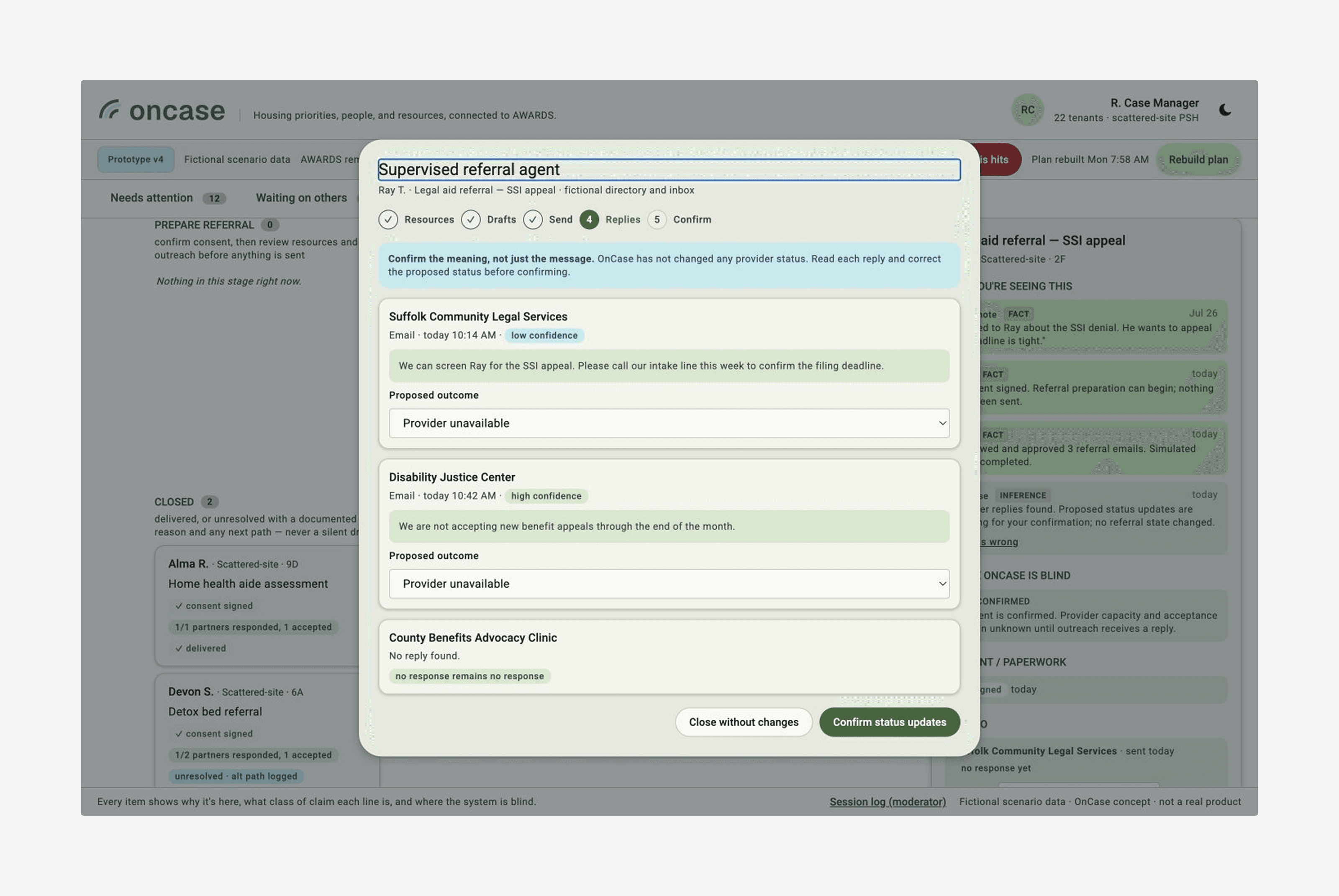Open Disability Justice Center proposed outcome dropdown
1339x896 pixels.
point(669,584)
